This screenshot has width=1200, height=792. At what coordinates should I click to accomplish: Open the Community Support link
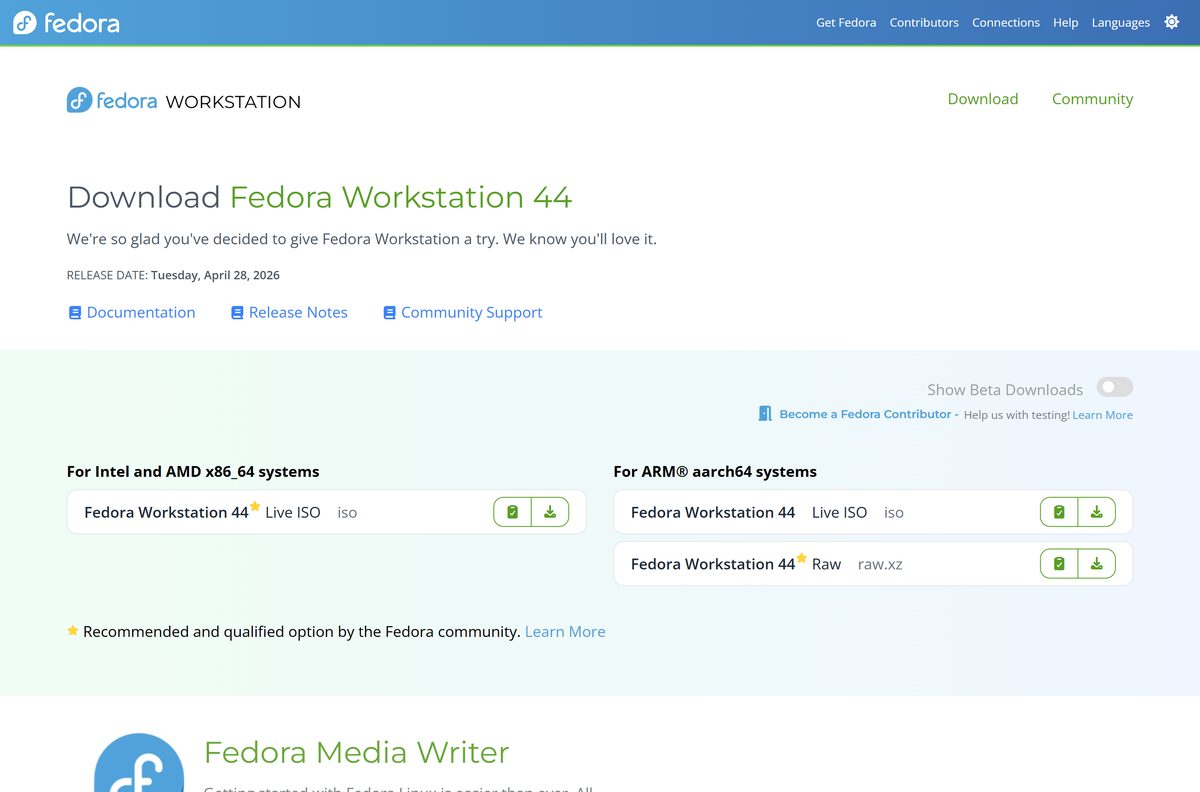coord(463,312)
